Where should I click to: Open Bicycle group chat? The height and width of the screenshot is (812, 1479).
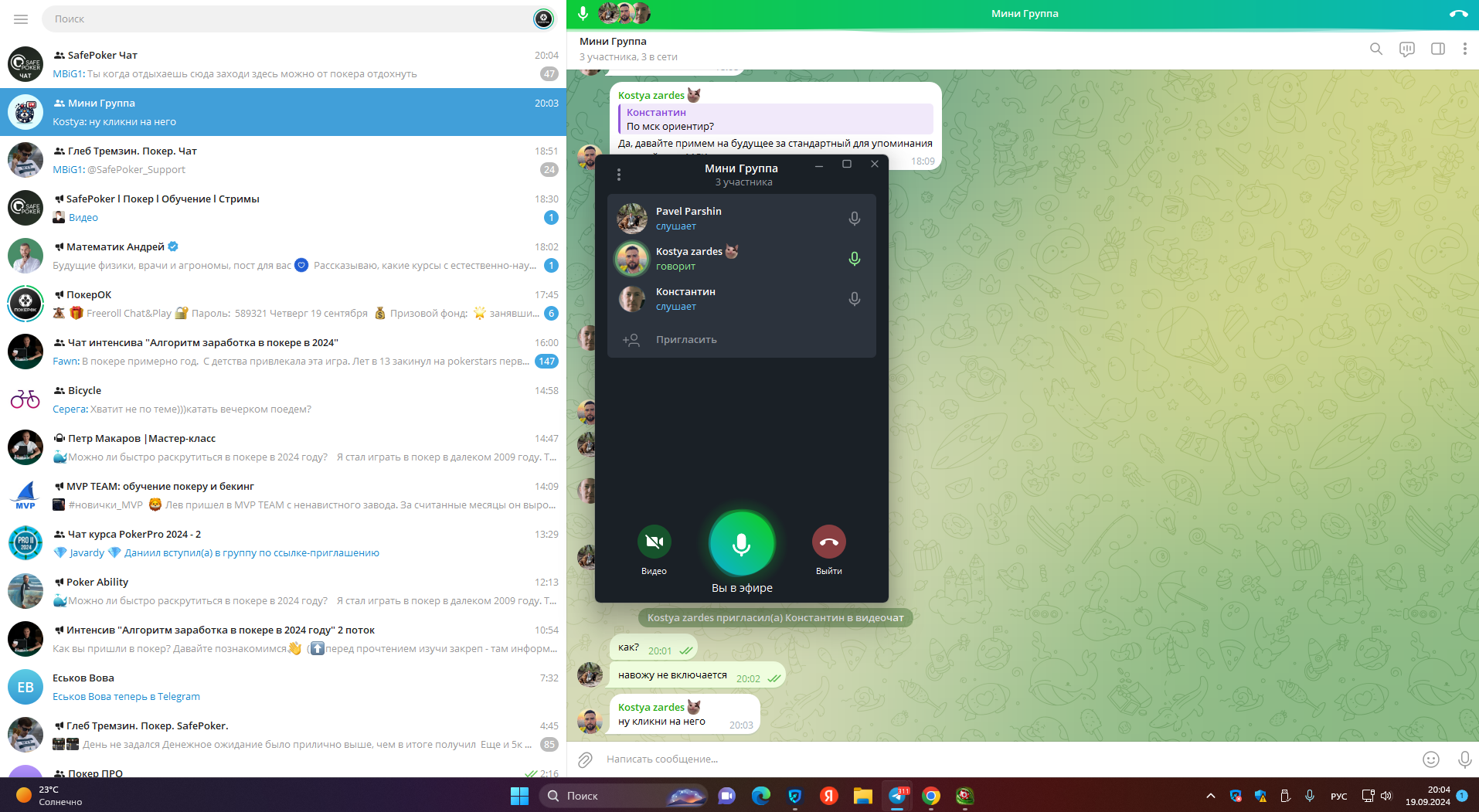click(283, 399)
